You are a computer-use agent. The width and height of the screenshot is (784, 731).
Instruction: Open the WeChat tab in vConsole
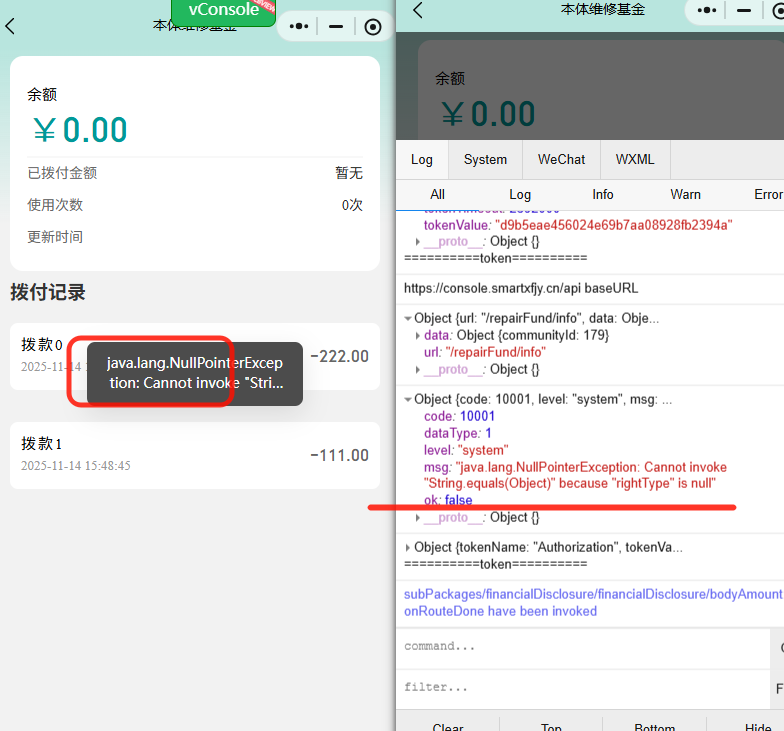pos(561,160)
